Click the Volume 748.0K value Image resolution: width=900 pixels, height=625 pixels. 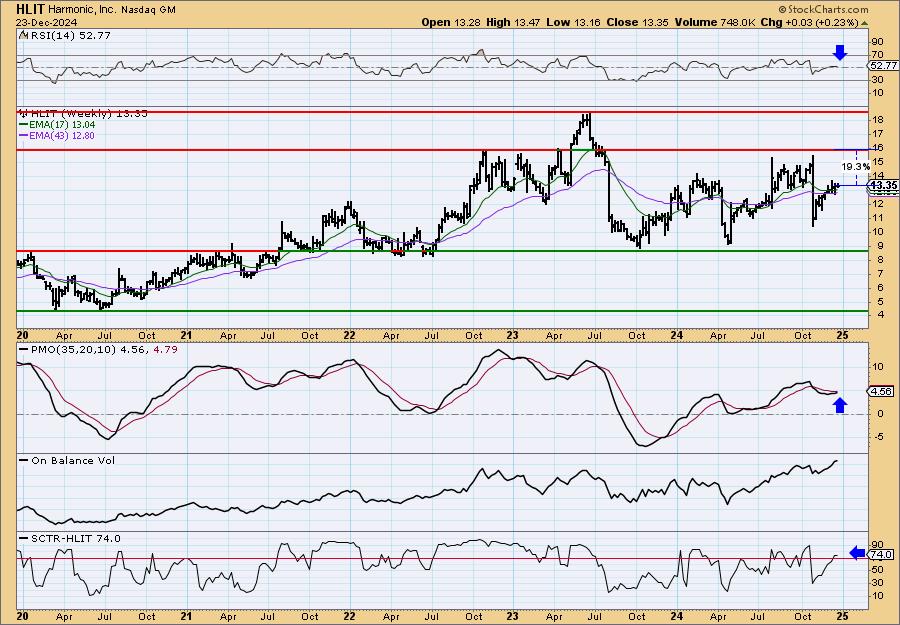coord(715,22)
